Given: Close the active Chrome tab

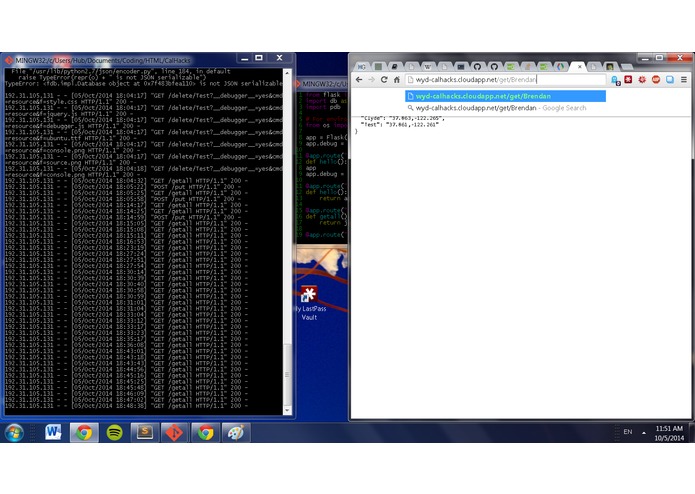Looking at the screenshot, I should coord(579,66).
